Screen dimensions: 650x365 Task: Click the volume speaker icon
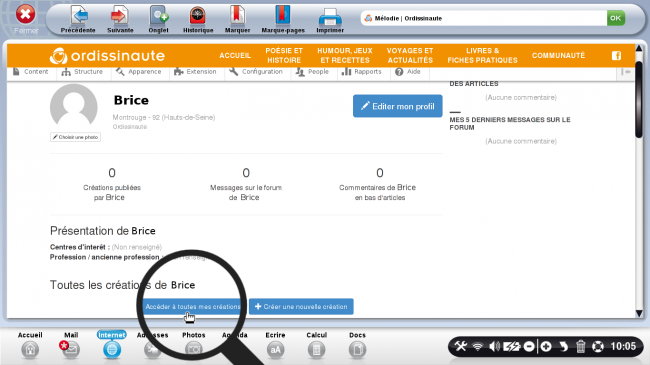(494, 346)
